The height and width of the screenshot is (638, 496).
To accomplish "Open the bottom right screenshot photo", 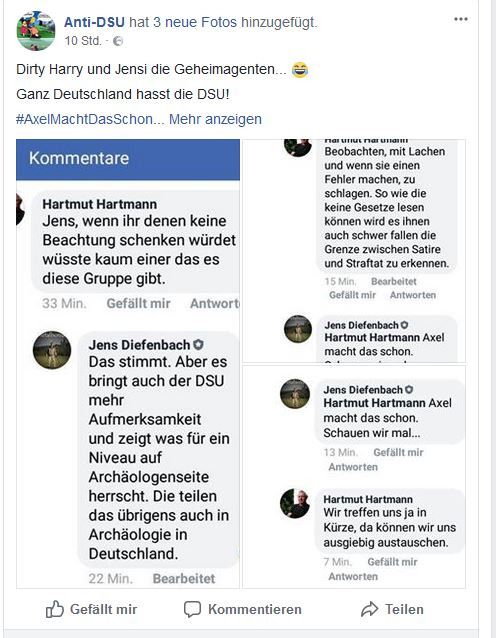I will 354,476.
